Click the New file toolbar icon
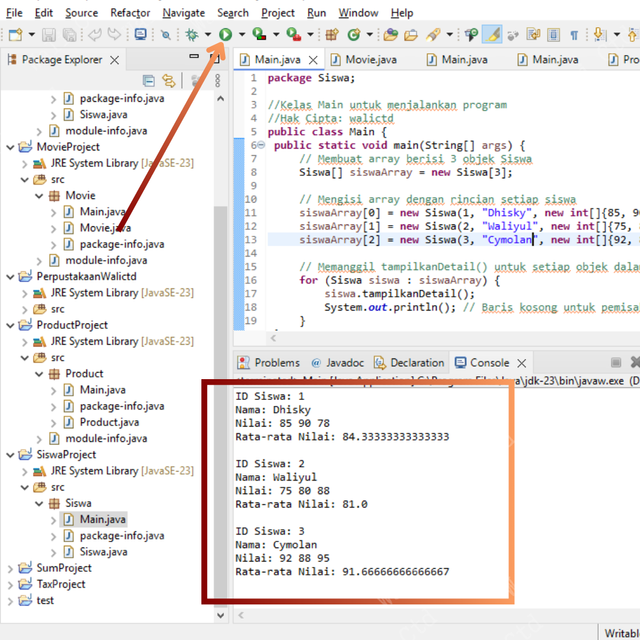This screenshot has height=640, width=640. click(14, 34)
